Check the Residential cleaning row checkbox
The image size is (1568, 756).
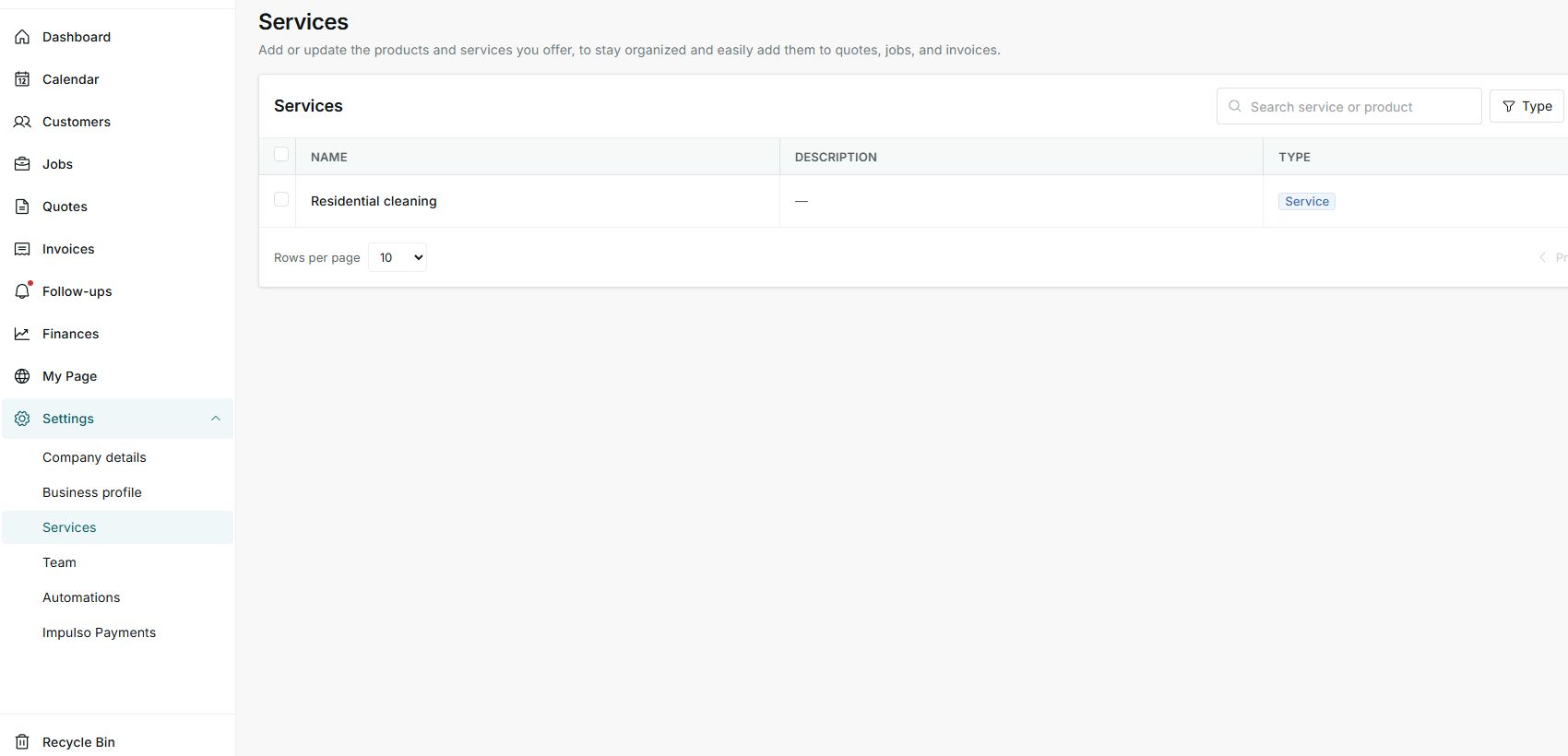pos(281,199)
